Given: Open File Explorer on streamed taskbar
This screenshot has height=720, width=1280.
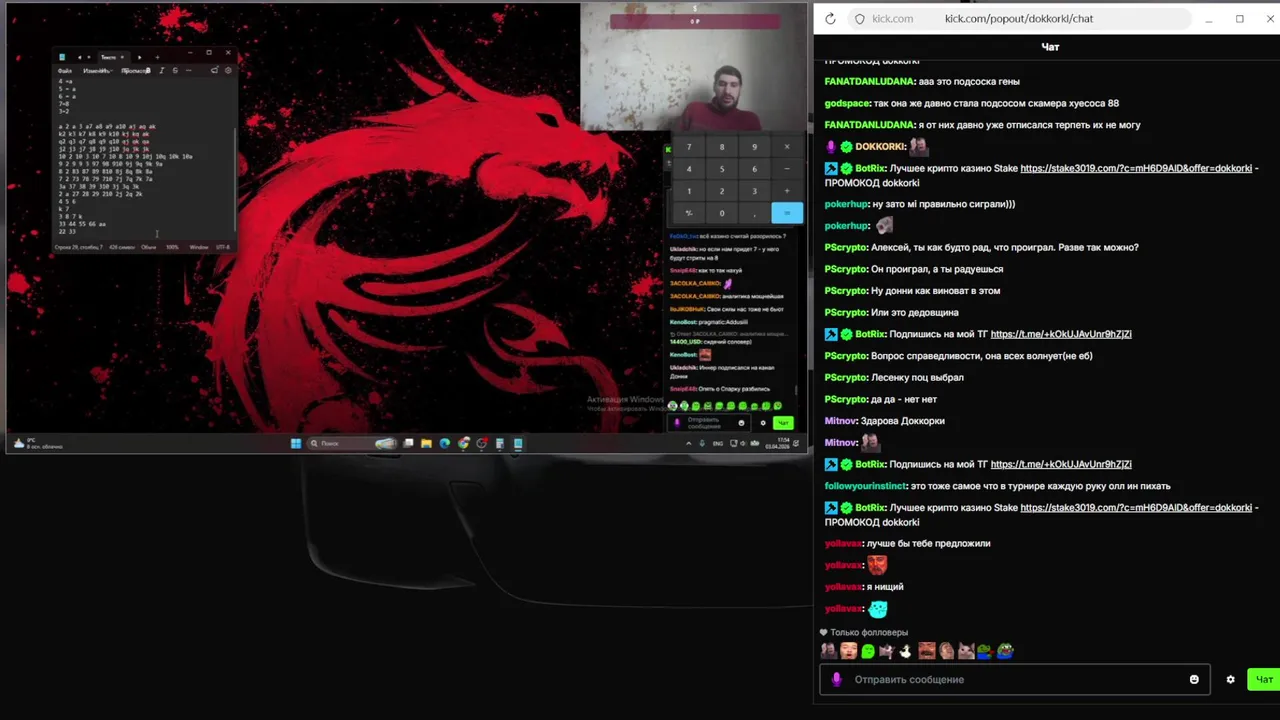Looking at the screenshot, I should pos(426,444).
